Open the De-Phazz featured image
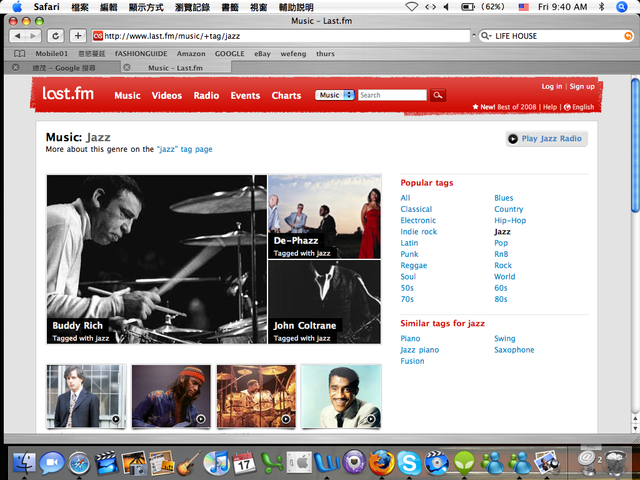640x480 pixels. click(x=324, y=217)
